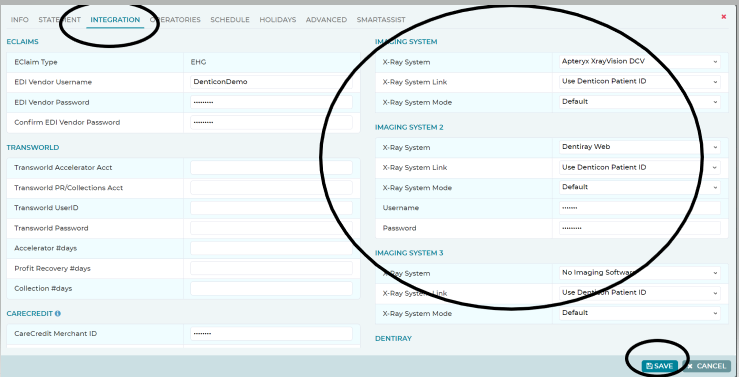The image size is (739, 377).
Task: Expand the No Imaging Software dropdown
Action: point(640,273)
